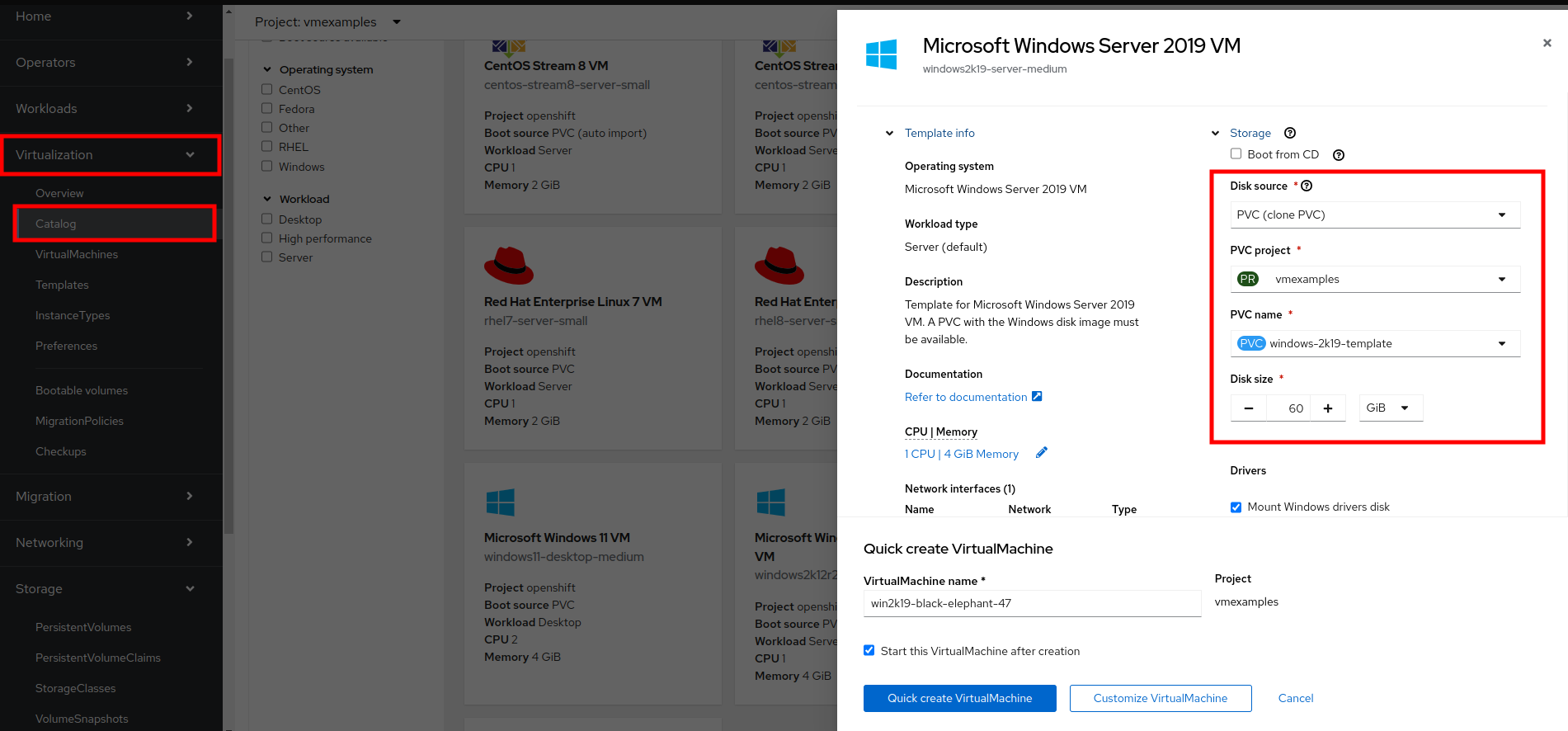Open MigrationPolicies in the sidebar

pos(79,421)
